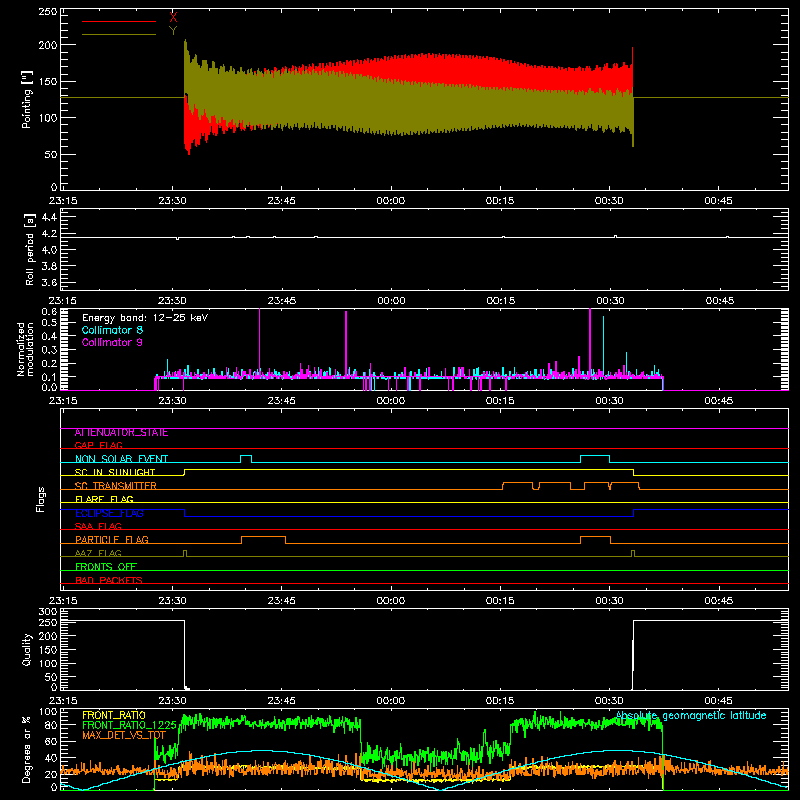Select the NON_SOLAR_EVENT flag label
Screen dimensions: 800x800
(x=121, y=459)
